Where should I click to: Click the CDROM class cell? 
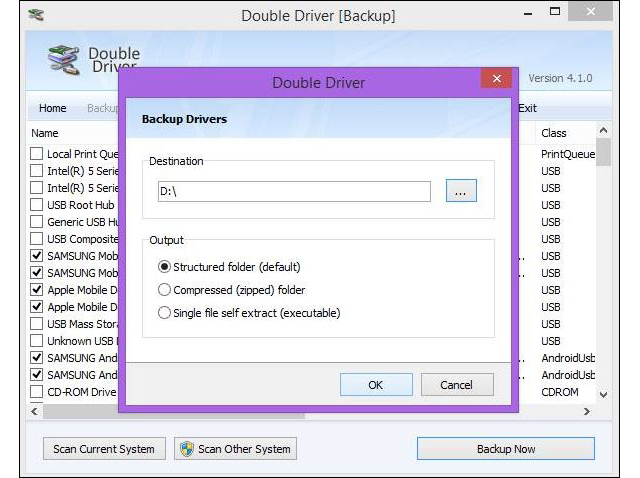click(x=560, y=392)
